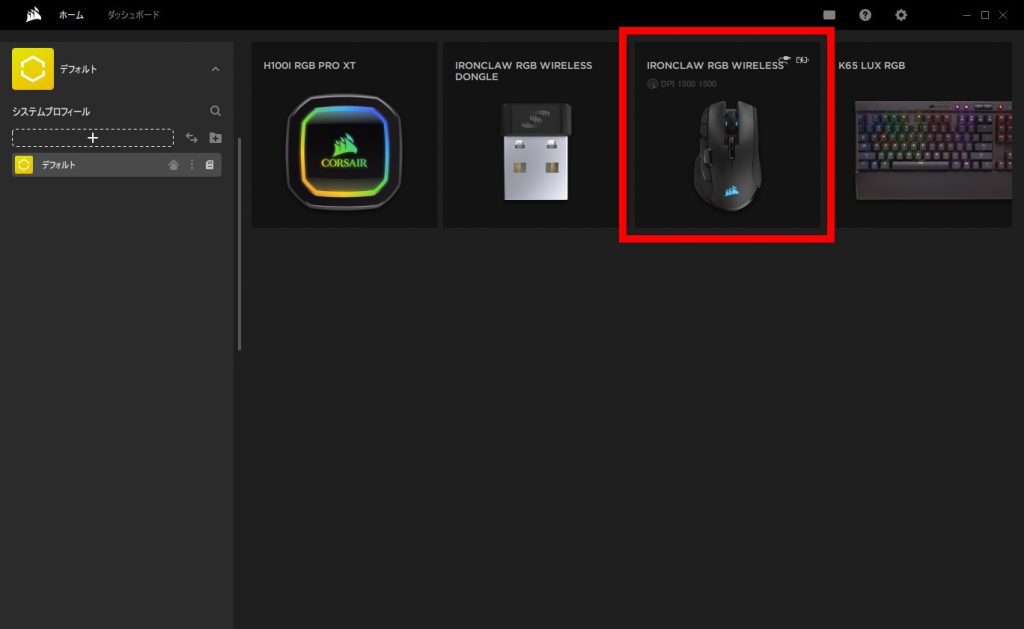Click the profile list scrollbar
The width and height of the screenshot is (1024, 629).
click(x=239, y=244)
